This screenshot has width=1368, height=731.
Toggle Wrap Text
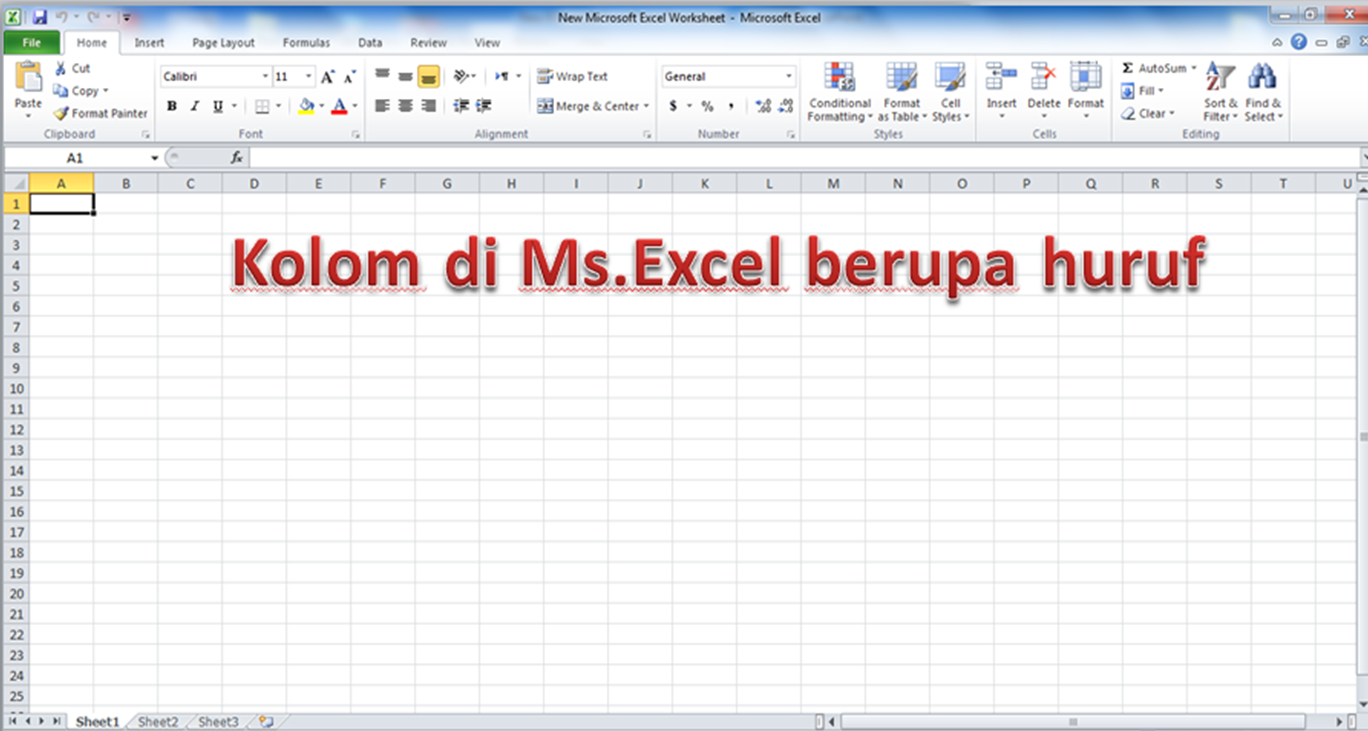point(573,77)
